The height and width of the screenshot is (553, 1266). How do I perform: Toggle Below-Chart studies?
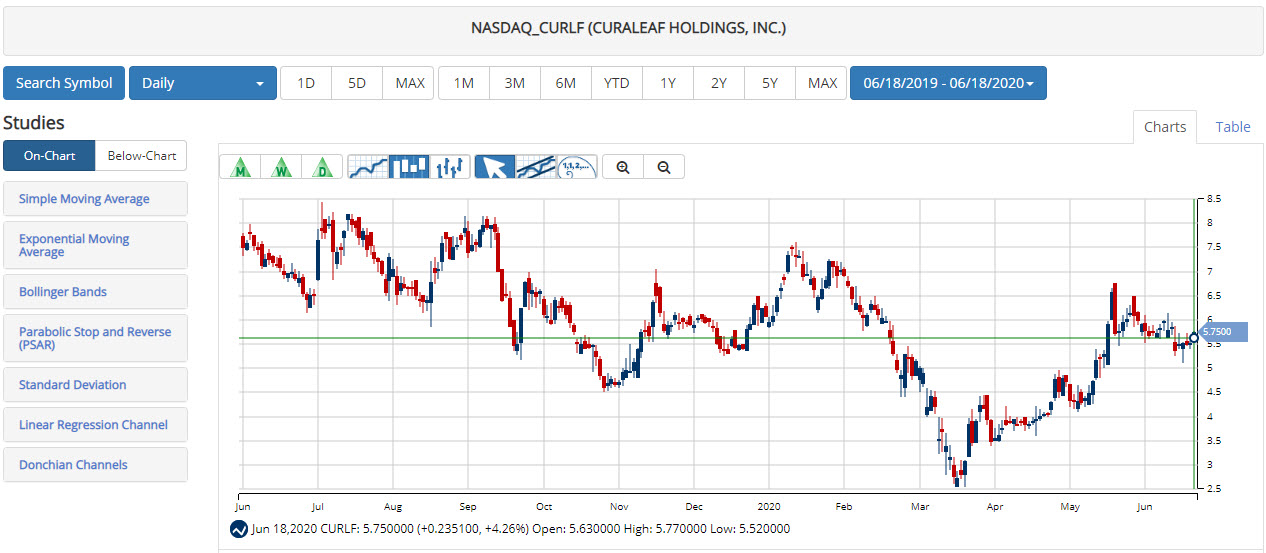pyautogui.click(x=141, y=156)
